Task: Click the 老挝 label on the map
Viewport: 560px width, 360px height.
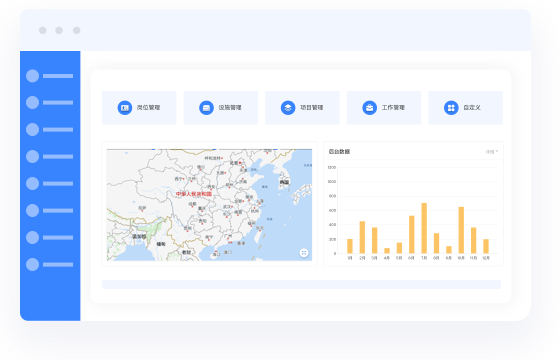Action: point(186,252)
